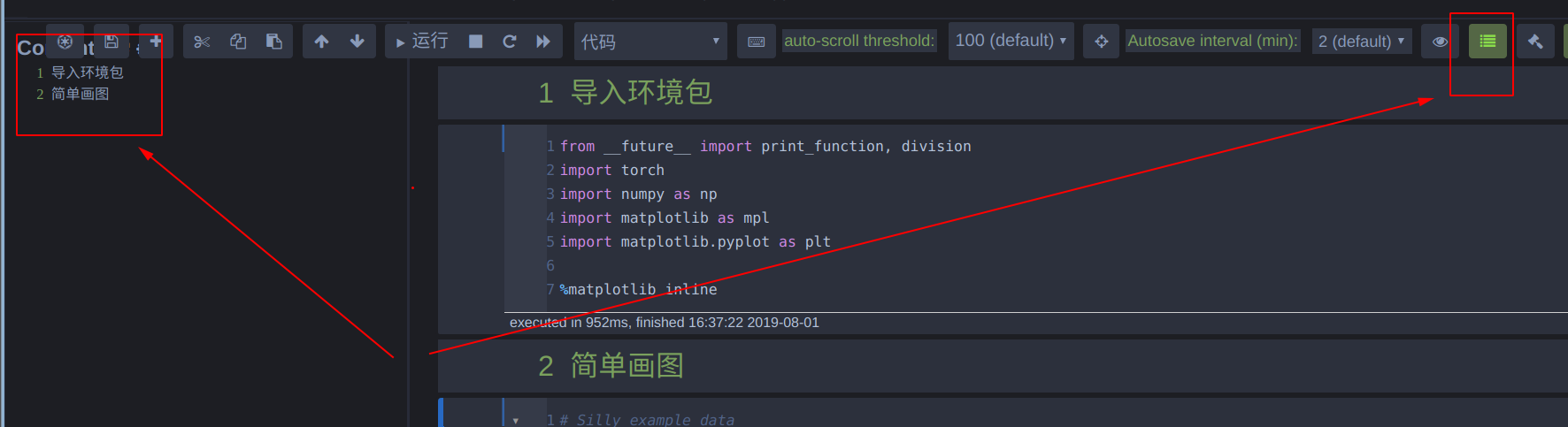
Task: Run the cell with 运行 button
Action: pyautogui.click(x=422, y=42)
